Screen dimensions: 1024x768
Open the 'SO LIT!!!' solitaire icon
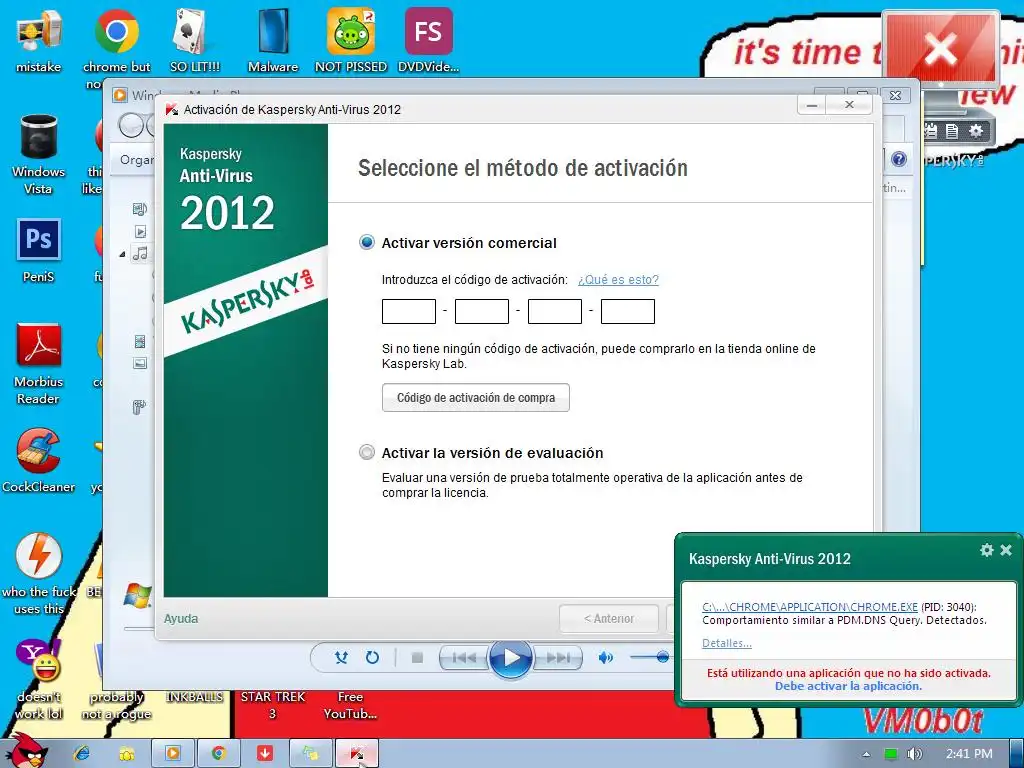point(195,40)
